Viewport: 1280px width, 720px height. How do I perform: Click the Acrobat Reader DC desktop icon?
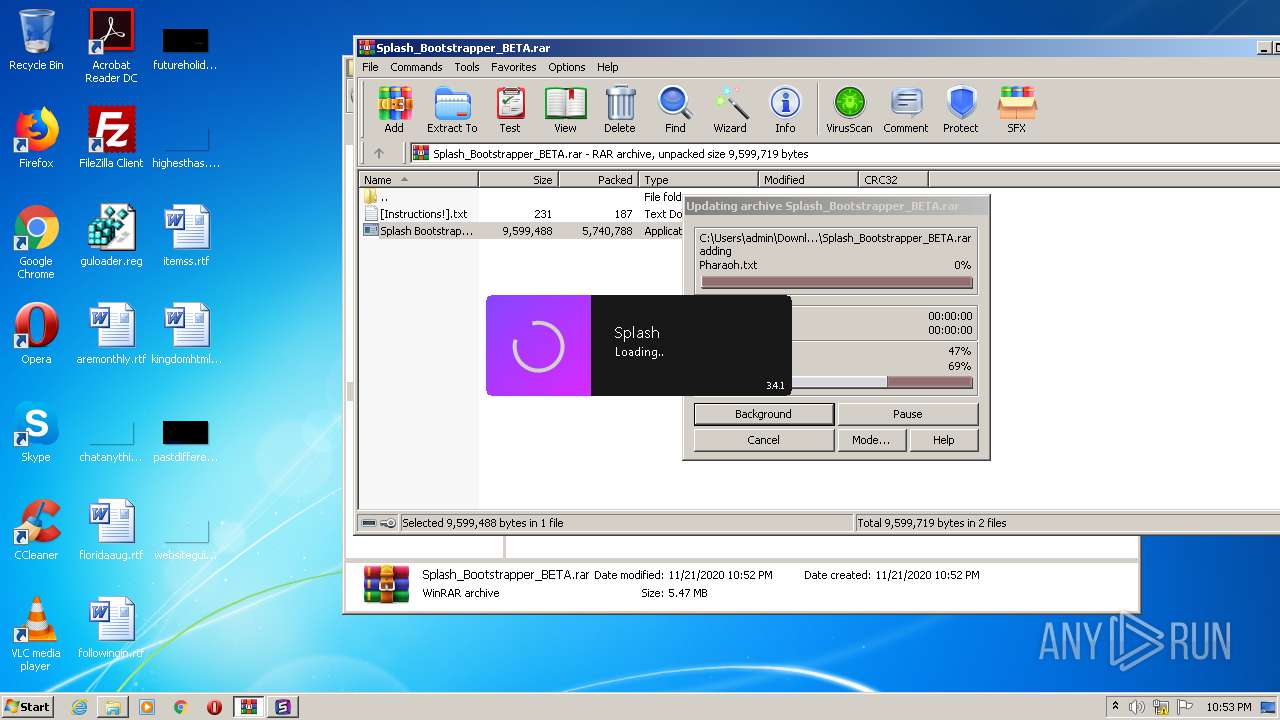pyautogui.click(x=111, y=46)
